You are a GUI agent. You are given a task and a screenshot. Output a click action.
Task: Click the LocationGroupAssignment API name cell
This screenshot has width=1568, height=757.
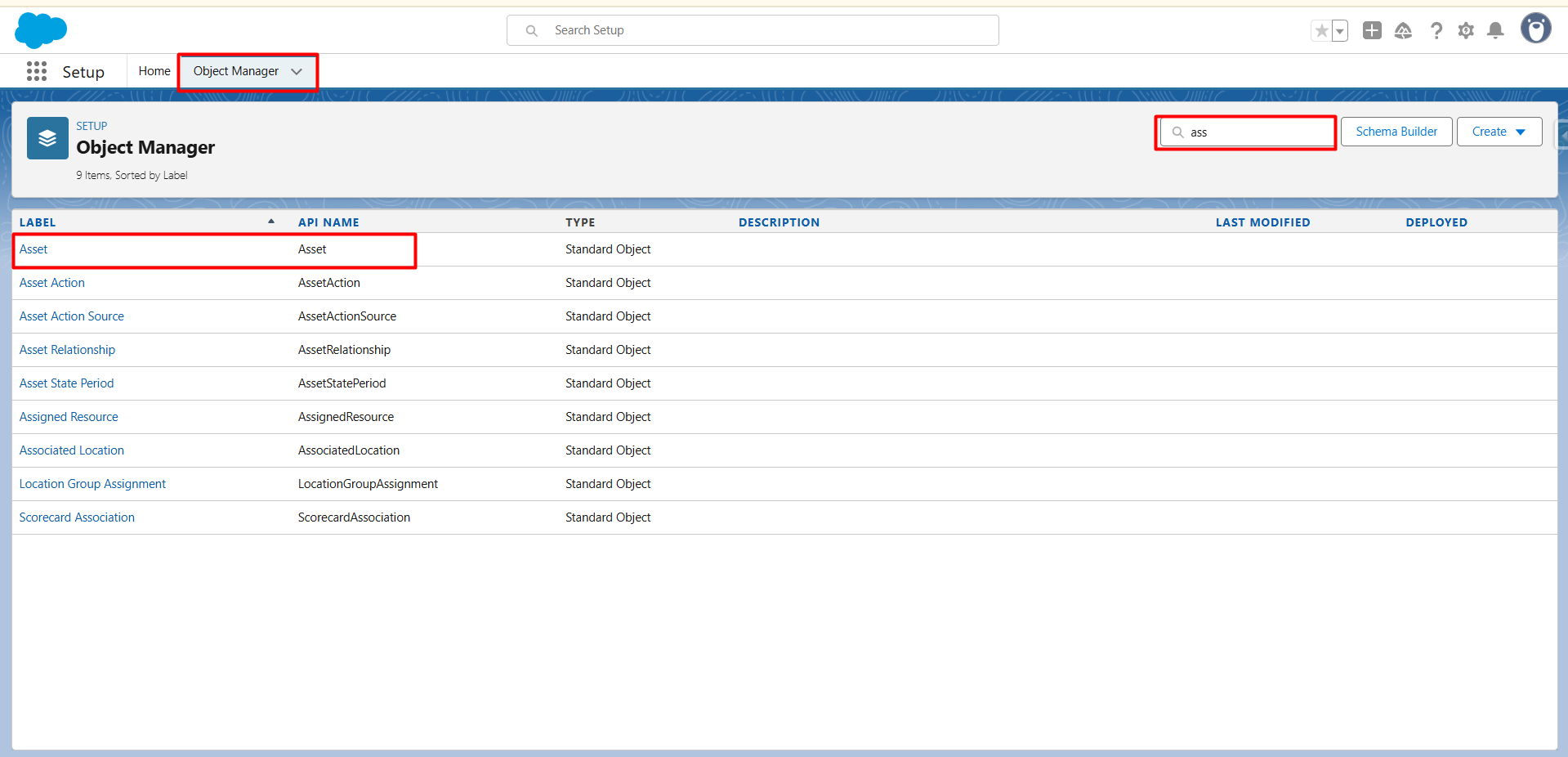[x=368, y=484]
